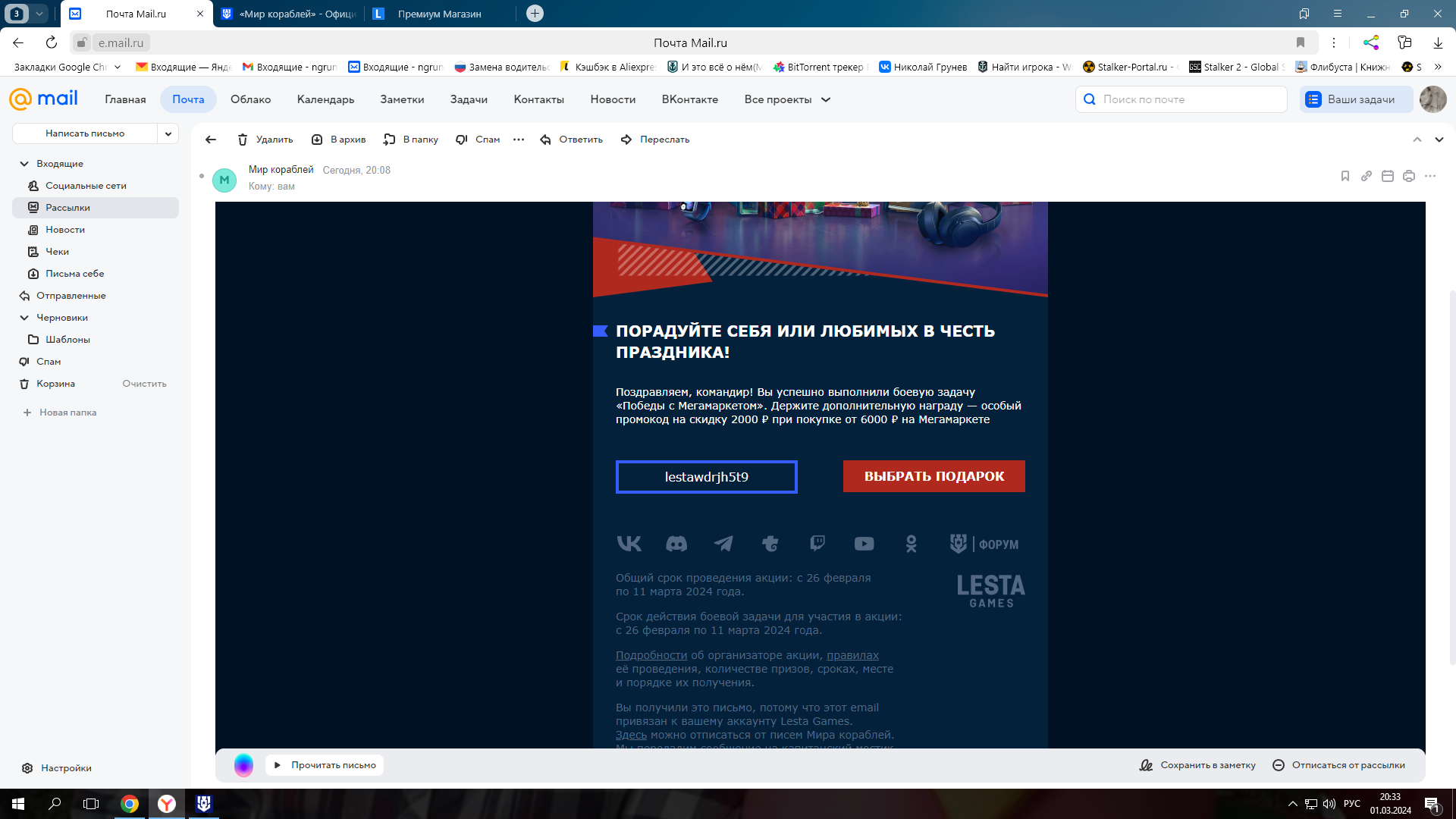Click the calendar icon in the email header
This screenshot has width=1456, height=819.
tap(1387, 176)
